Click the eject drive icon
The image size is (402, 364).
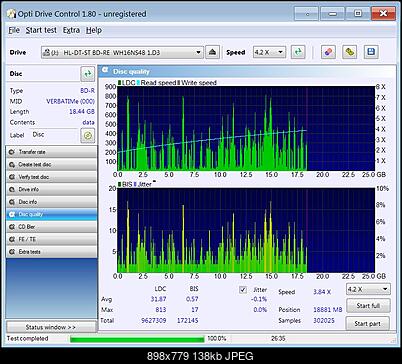[212, 52]
